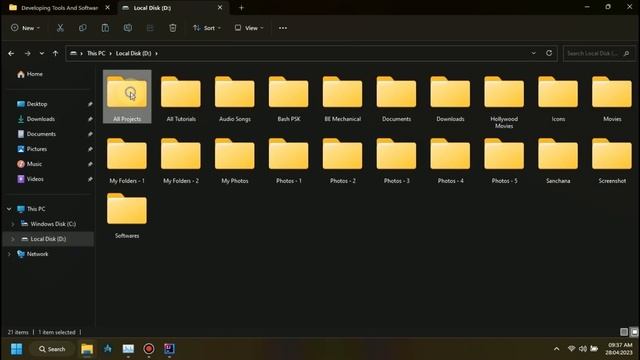Select the Screenshot folder
Screen dimensions: 640x360
[612, 160]
